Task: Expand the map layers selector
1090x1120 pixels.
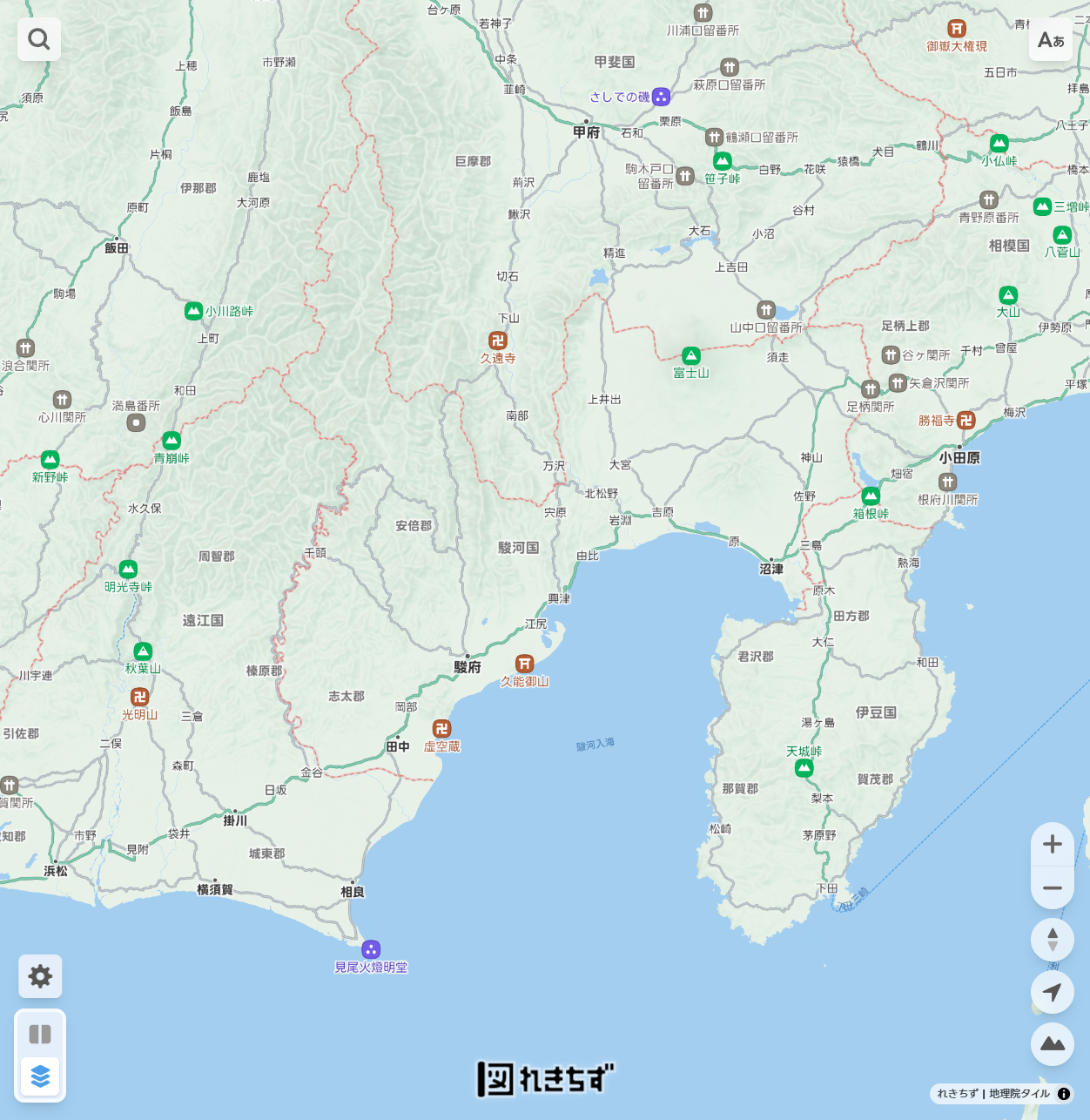Action: (x=40, y=1077)
